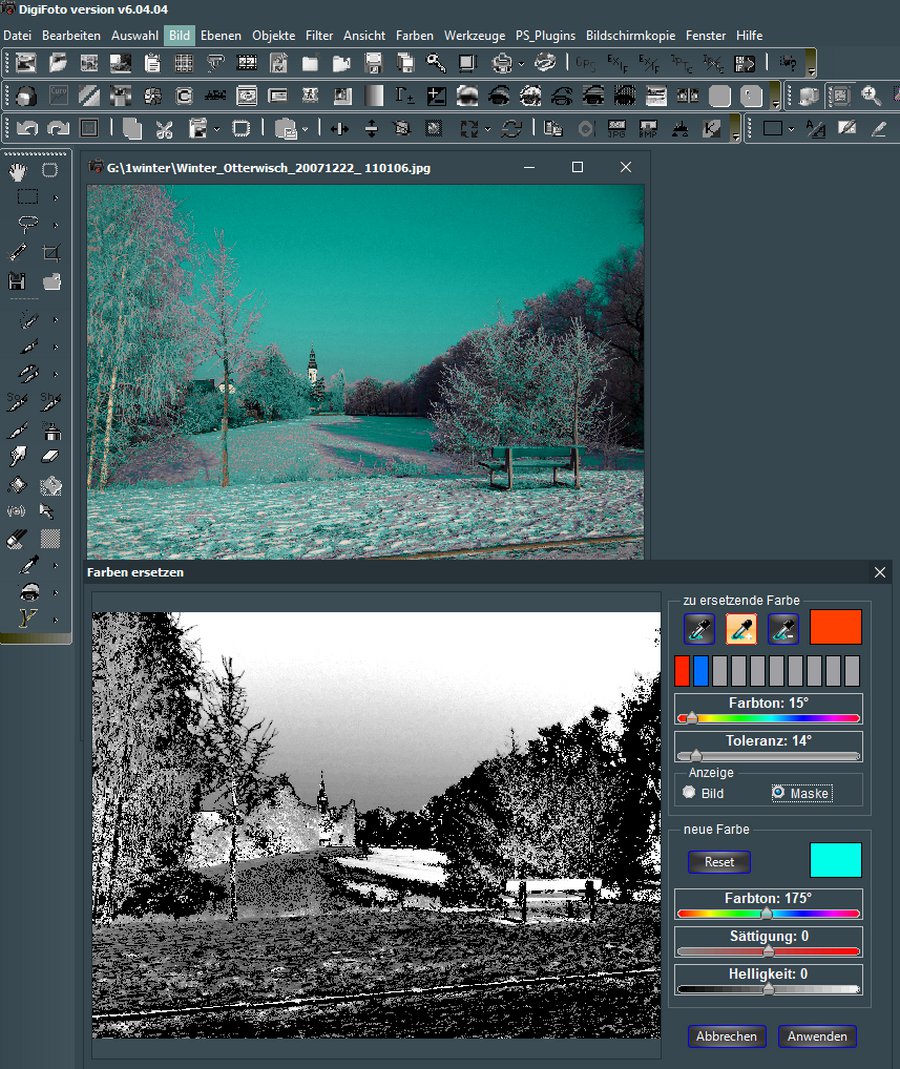Click the key icon in top toolbar

coord(436,63)
